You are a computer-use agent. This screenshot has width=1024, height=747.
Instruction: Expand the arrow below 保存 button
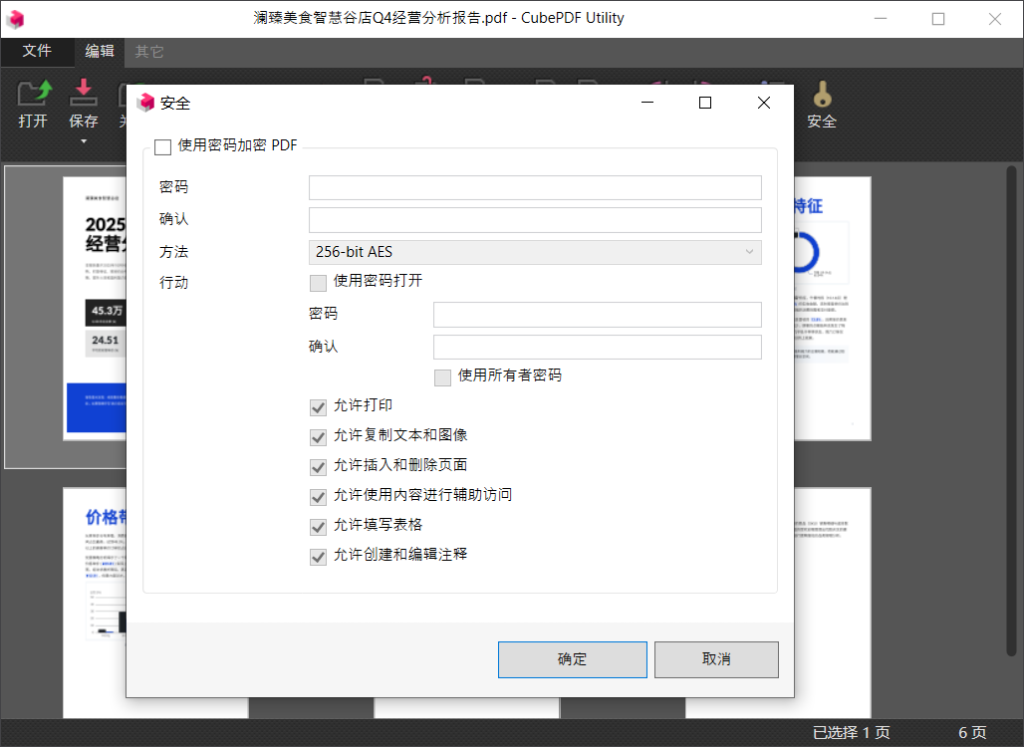coord(83,142)
